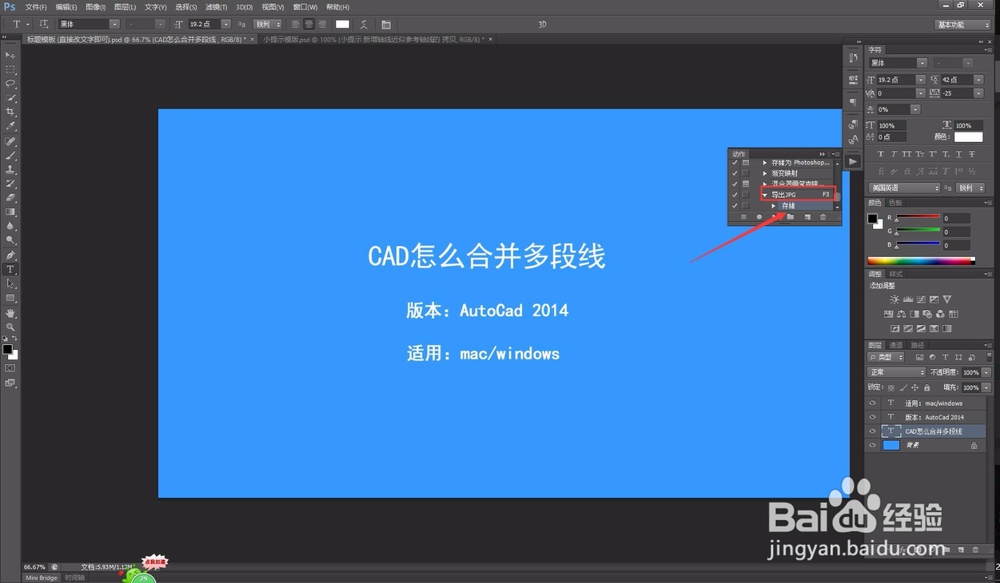
Task: Toggle checkmark for 存储 step
Action: point(735,205)
